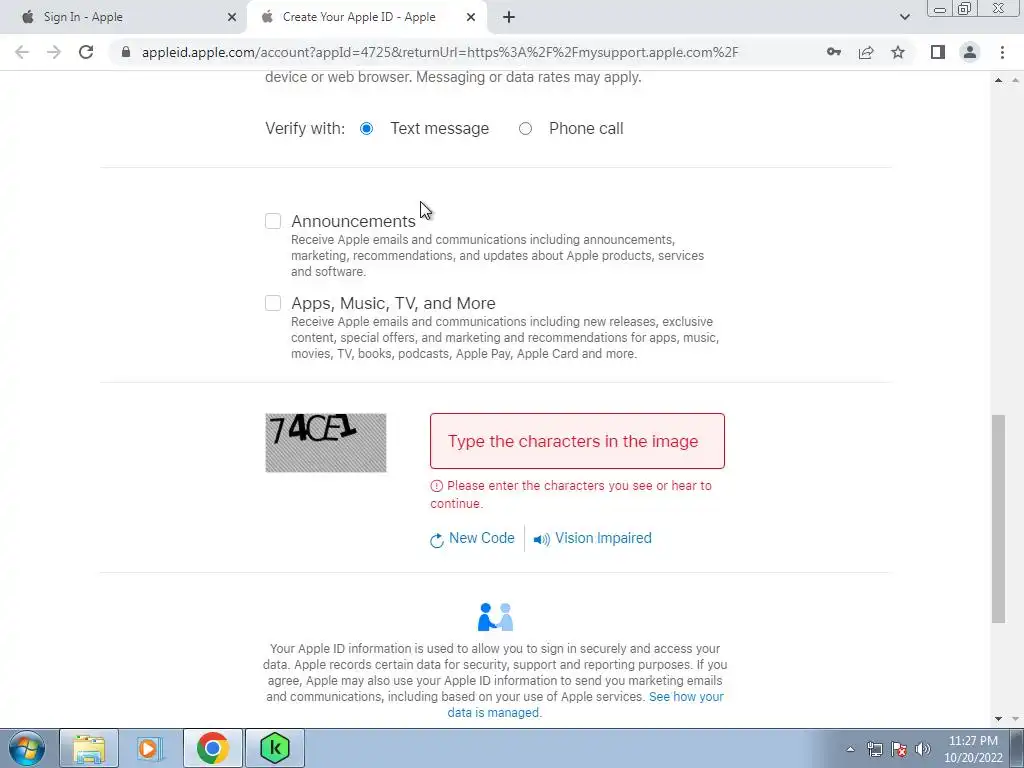This screenshot has height=768, width=1024.
Task: Switch to Sign In - Apple tab
Action: pyautogui.click(x=124, y=17)
